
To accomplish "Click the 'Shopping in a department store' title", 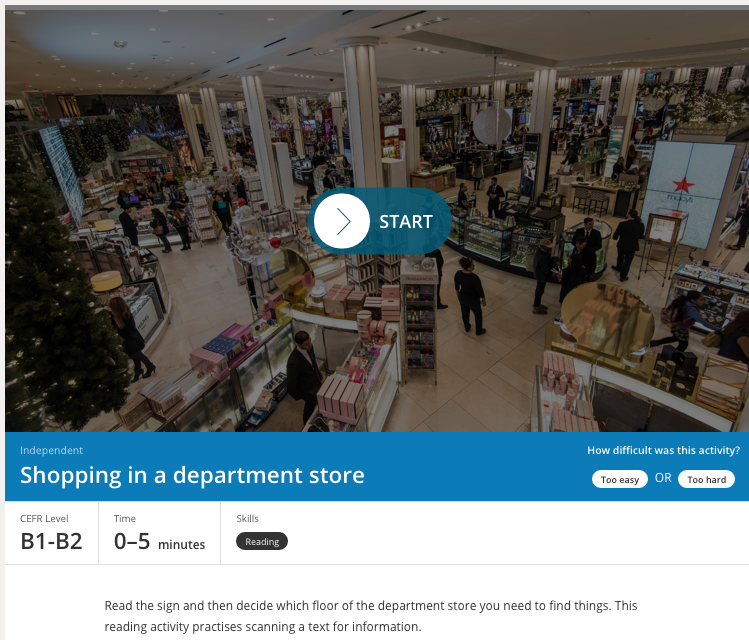I will [192, 475].
